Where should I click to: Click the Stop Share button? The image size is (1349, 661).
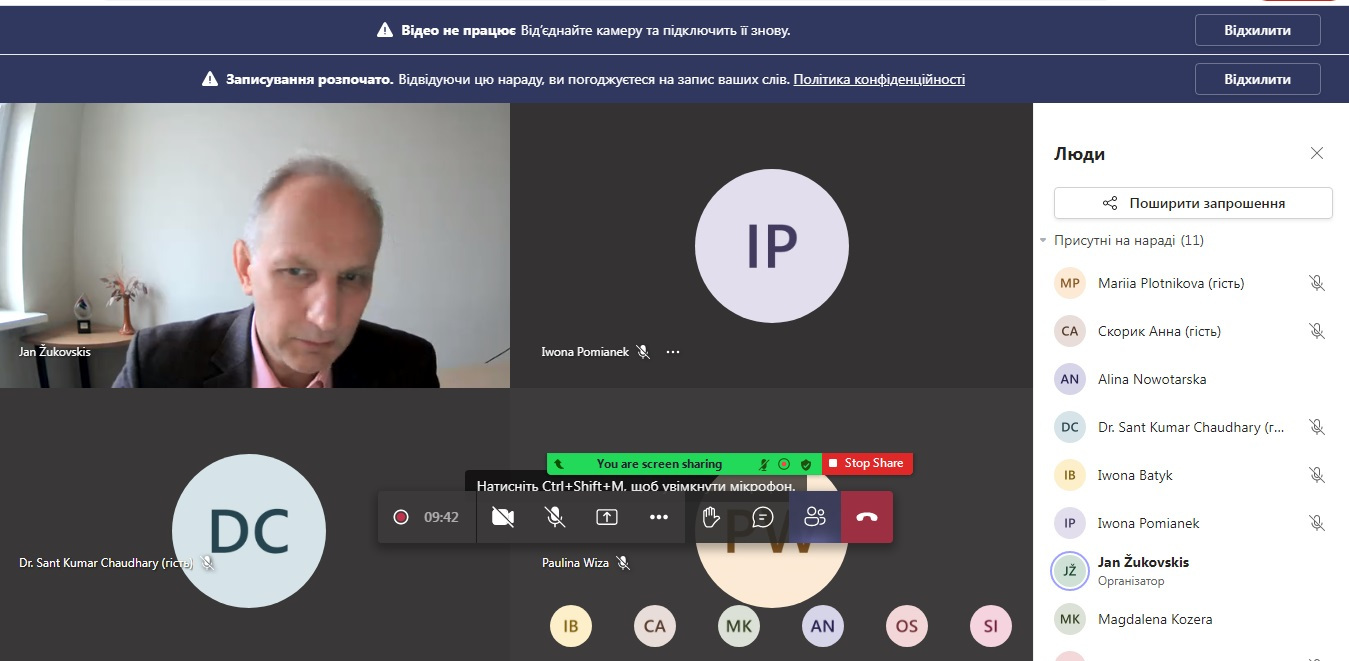point(867,463)
